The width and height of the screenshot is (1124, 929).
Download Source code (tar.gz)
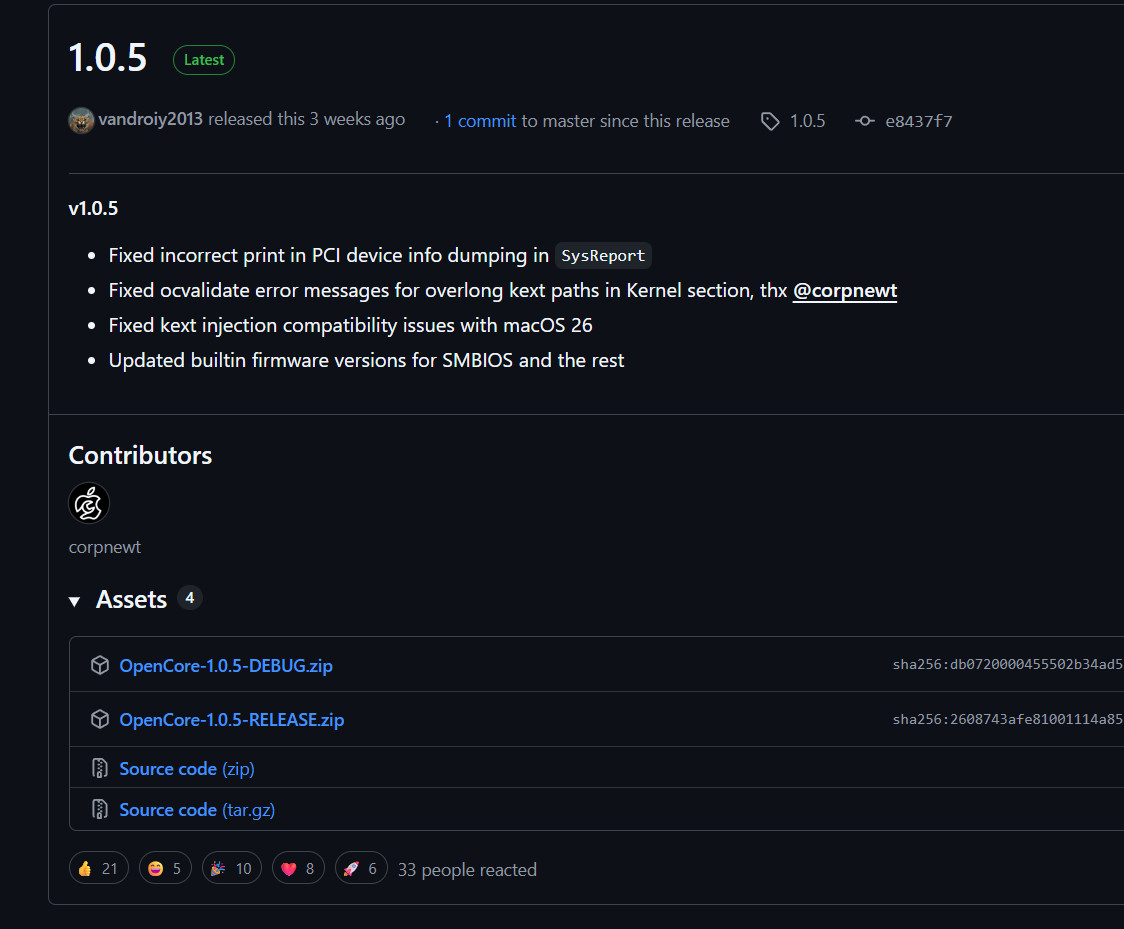point(197,810)
